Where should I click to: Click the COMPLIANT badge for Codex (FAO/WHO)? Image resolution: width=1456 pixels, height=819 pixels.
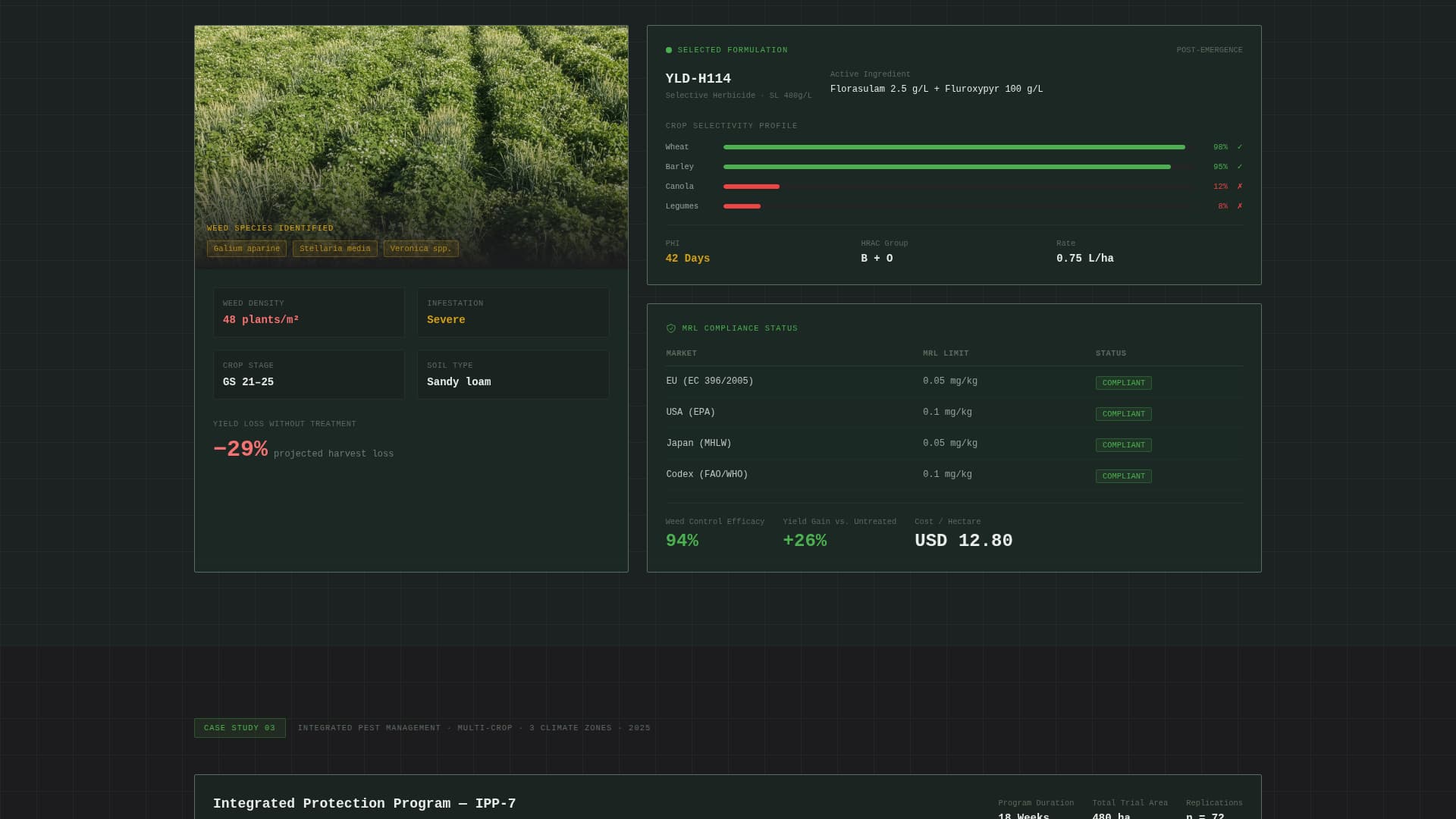[x=1123, y=476]
